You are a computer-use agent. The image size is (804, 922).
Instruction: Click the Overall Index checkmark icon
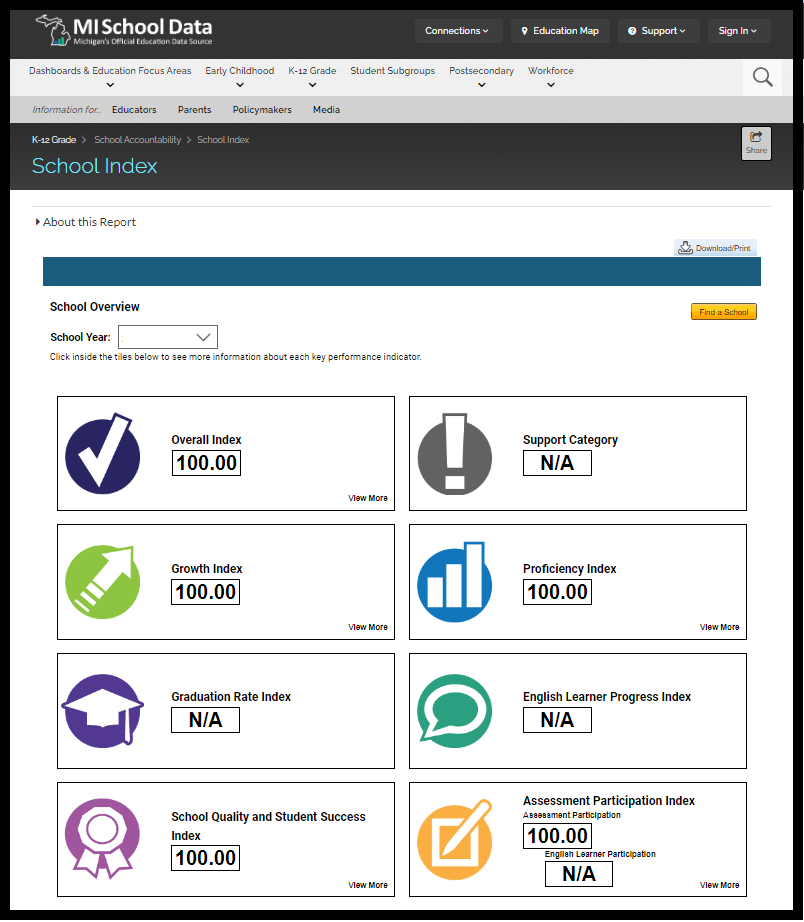tap(103, 453)
